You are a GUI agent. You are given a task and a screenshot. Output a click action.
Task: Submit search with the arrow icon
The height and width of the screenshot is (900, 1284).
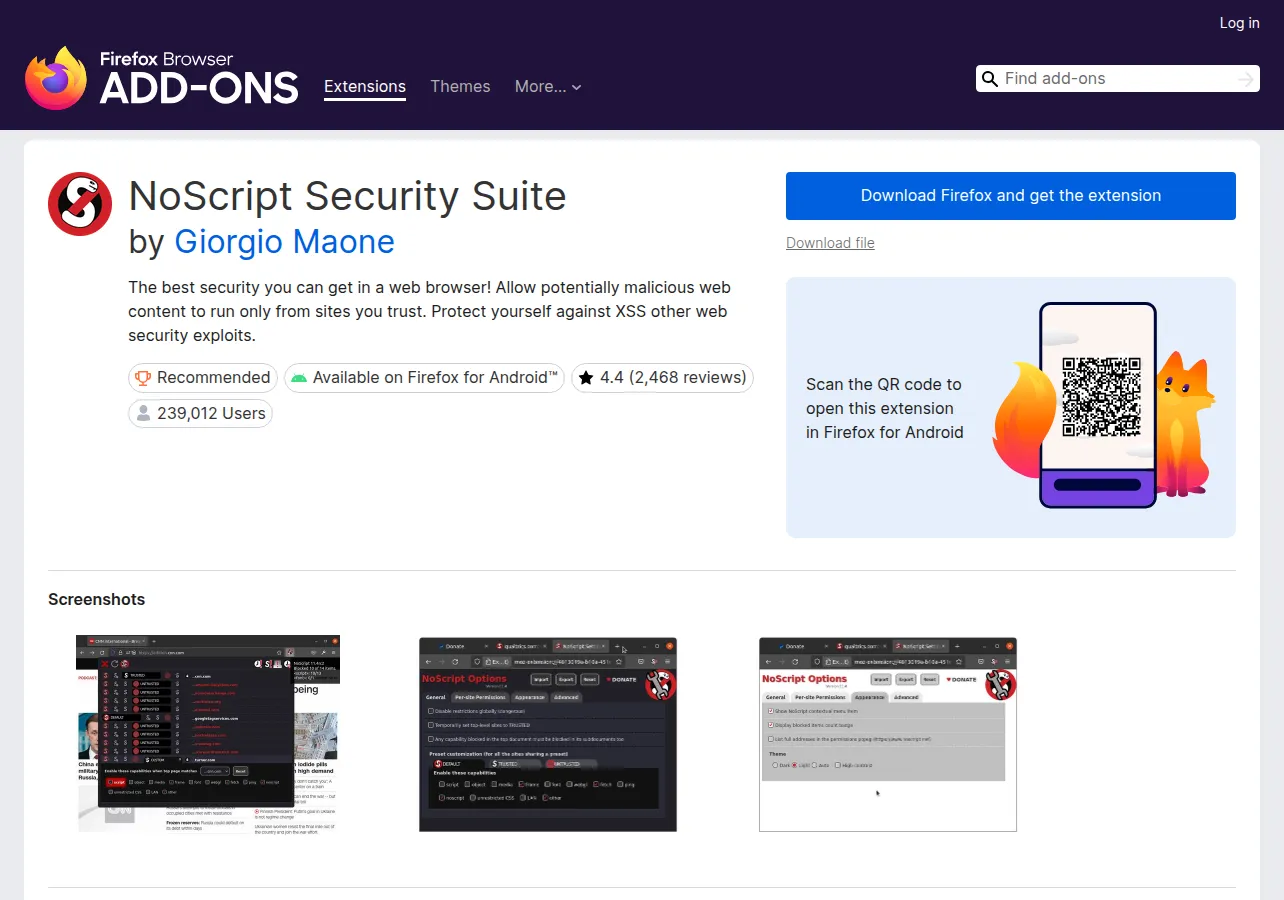pyautogui.click(x=1245, y=79)
